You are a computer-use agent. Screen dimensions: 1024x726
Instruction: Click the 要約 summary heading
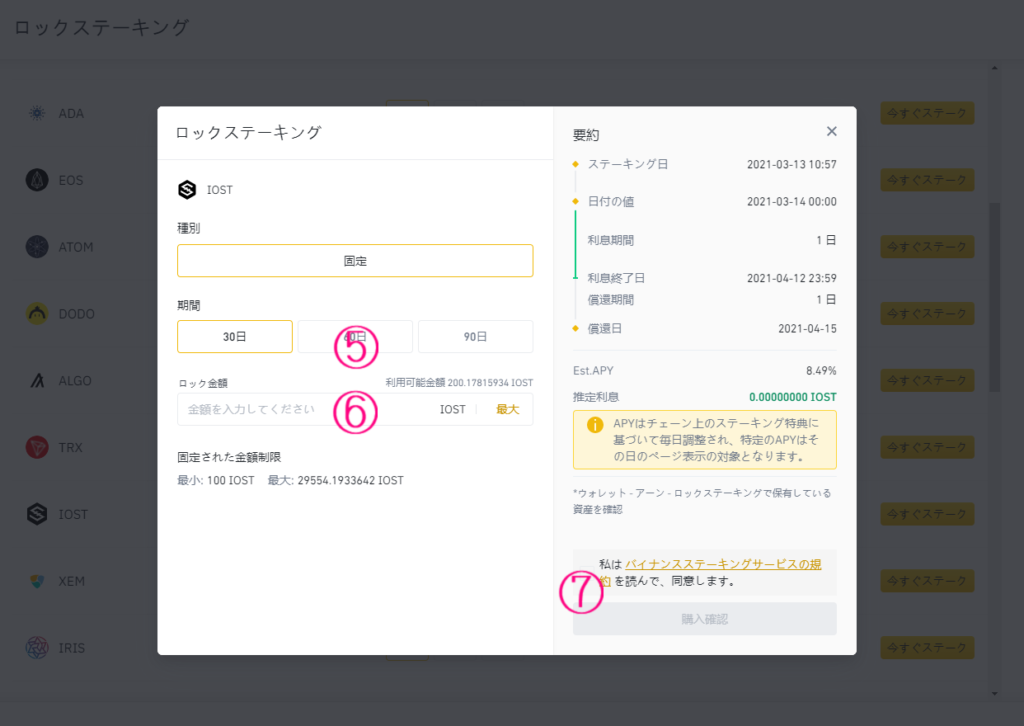pos(586,135)
